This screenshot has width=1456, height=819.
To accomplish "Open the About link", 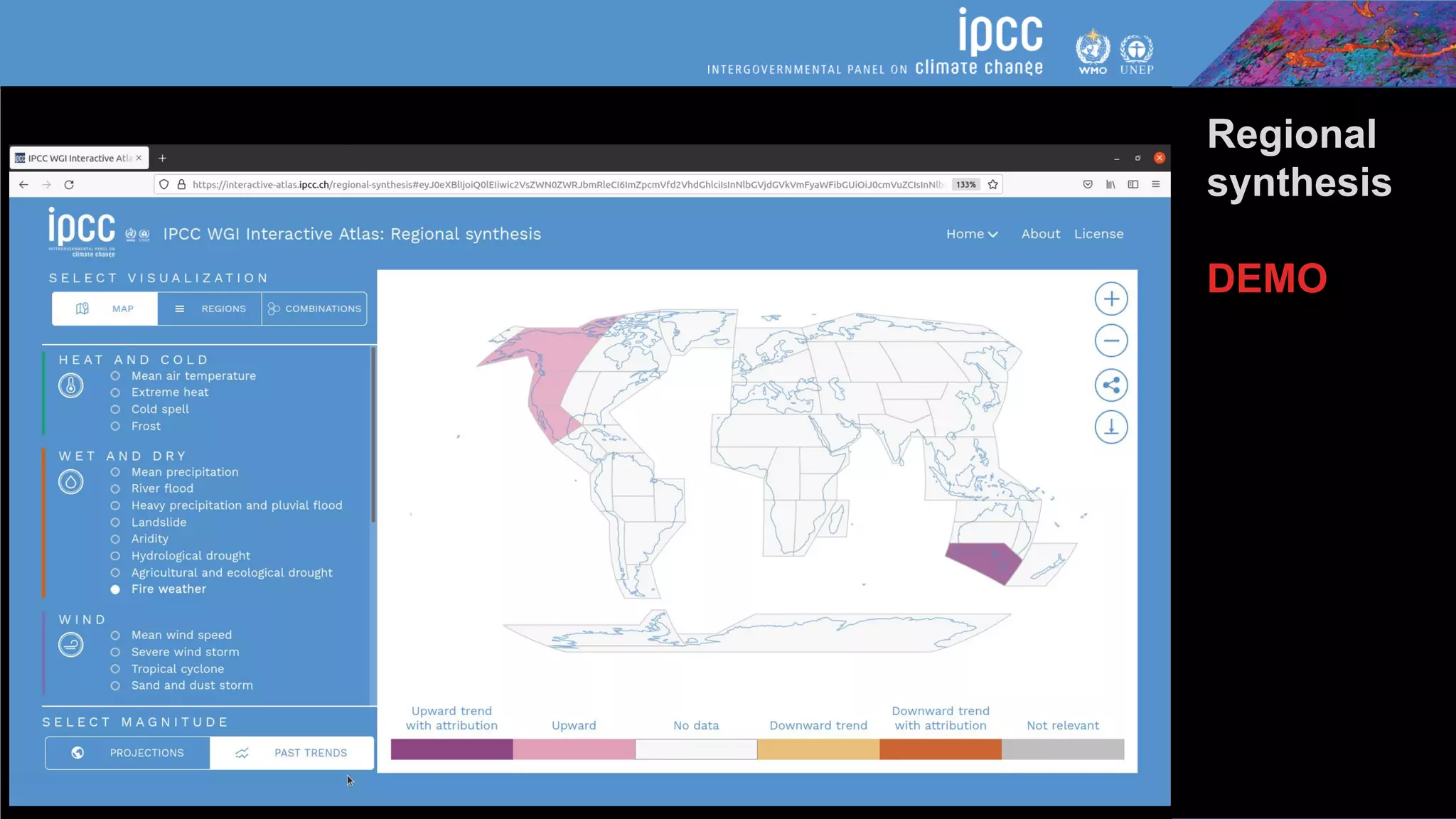I will pos(1040,234).
